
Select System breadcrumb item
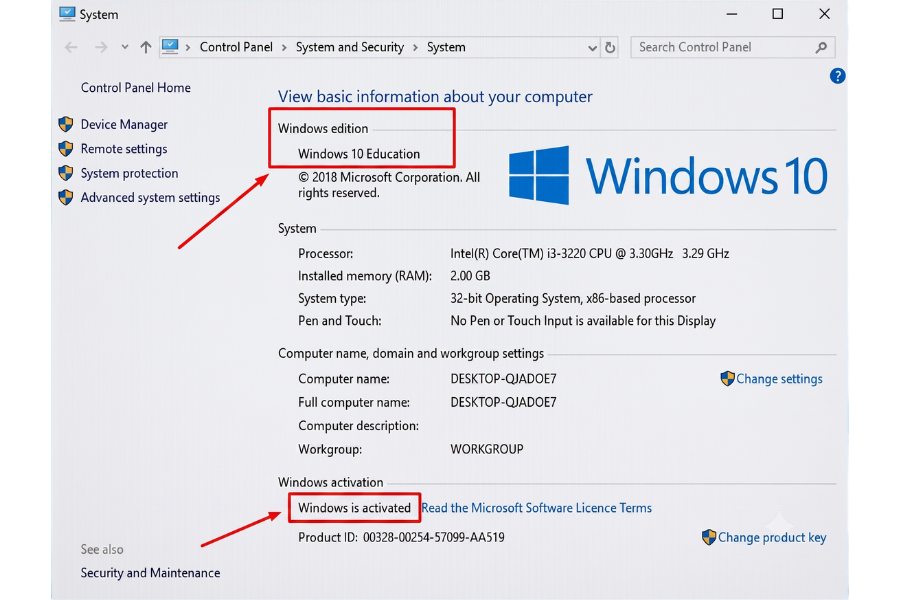(x=446, y=47)
